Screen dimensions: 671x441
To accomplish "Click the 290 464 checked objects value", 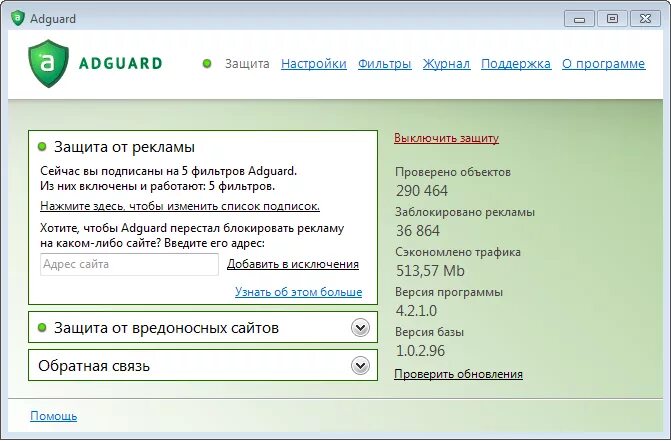I will pyautogui.click(x=422, y=191).
